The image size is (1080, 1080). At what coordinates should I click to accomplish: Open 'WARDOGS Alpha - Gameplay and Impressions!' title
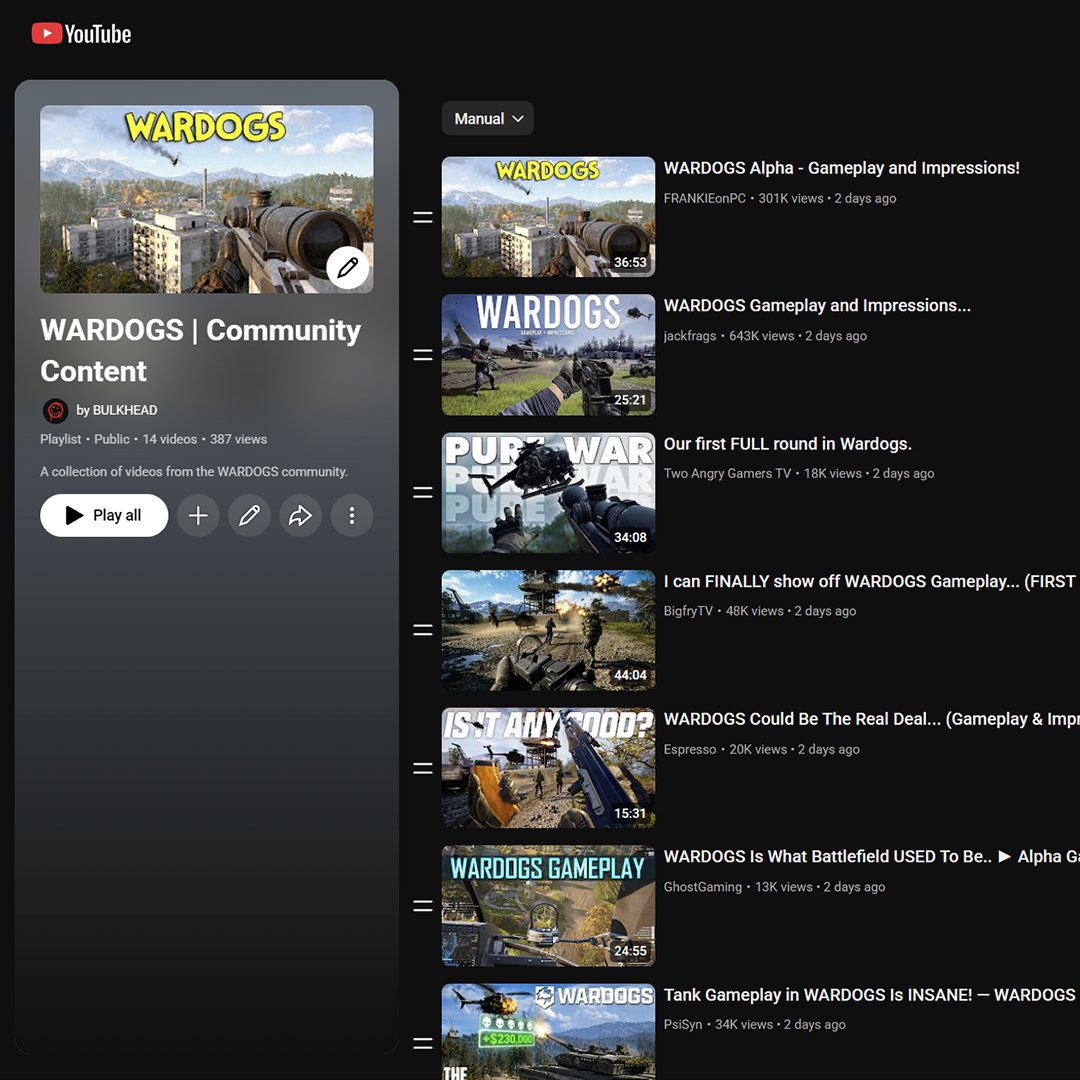[x=842, y=168]
